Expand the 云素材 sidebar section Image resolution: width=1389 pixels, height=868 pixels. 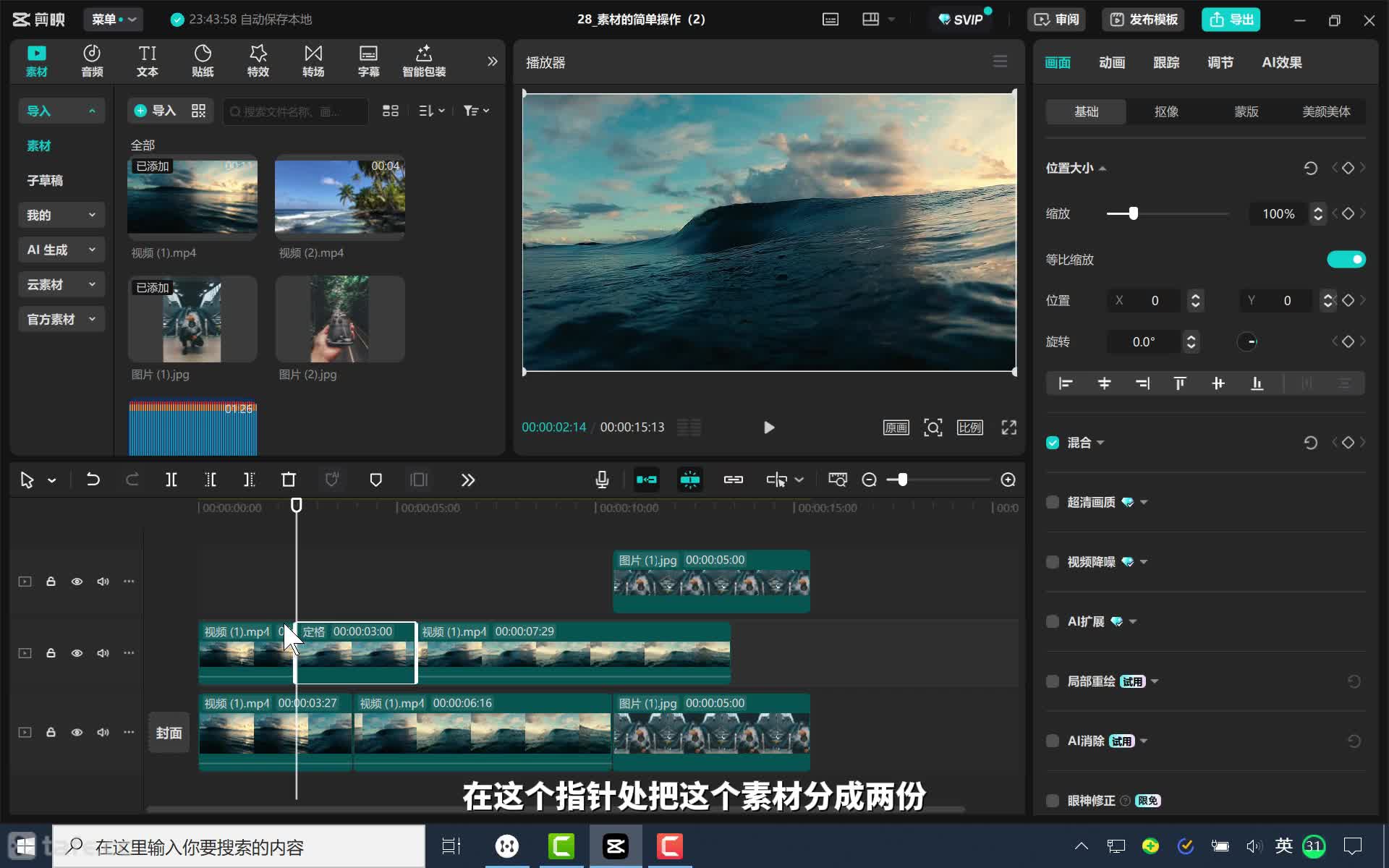point(61,284)
